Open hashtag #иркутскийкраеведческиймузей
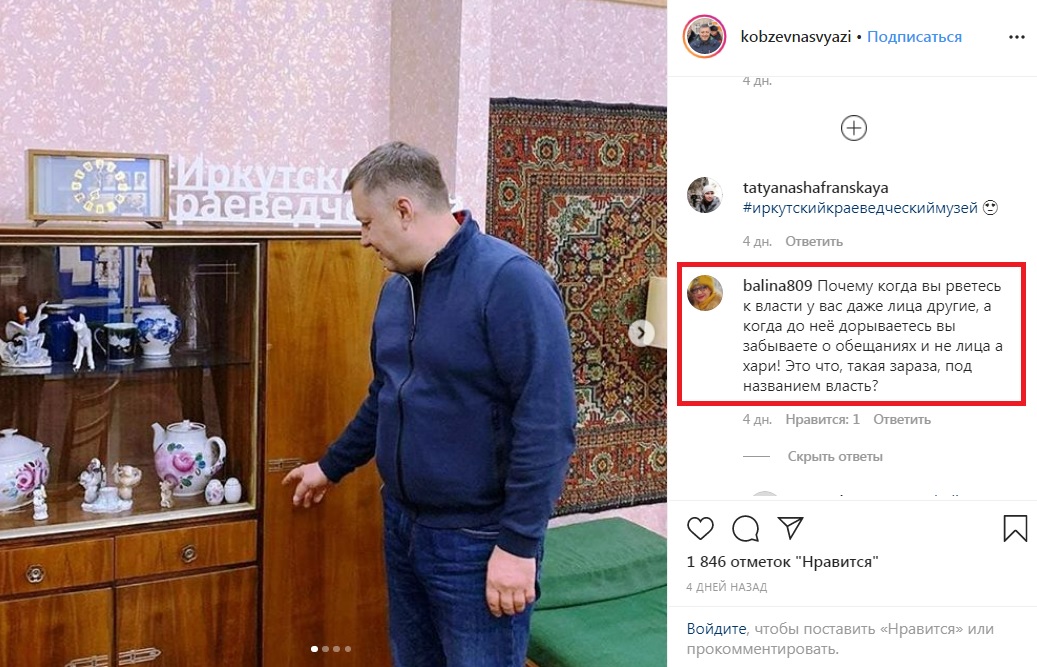 860,208
